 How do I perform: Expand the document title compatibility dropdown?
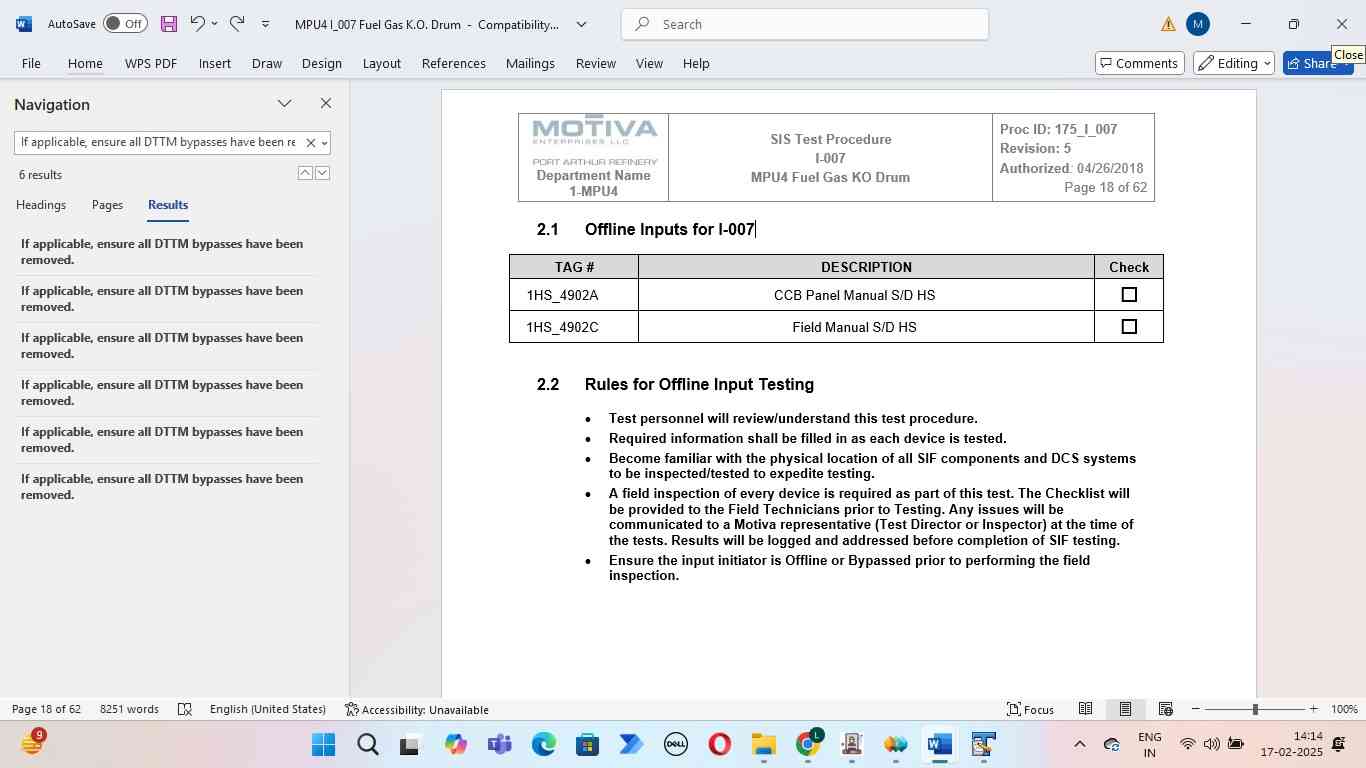pyautogui.click(x=581, y=24)
